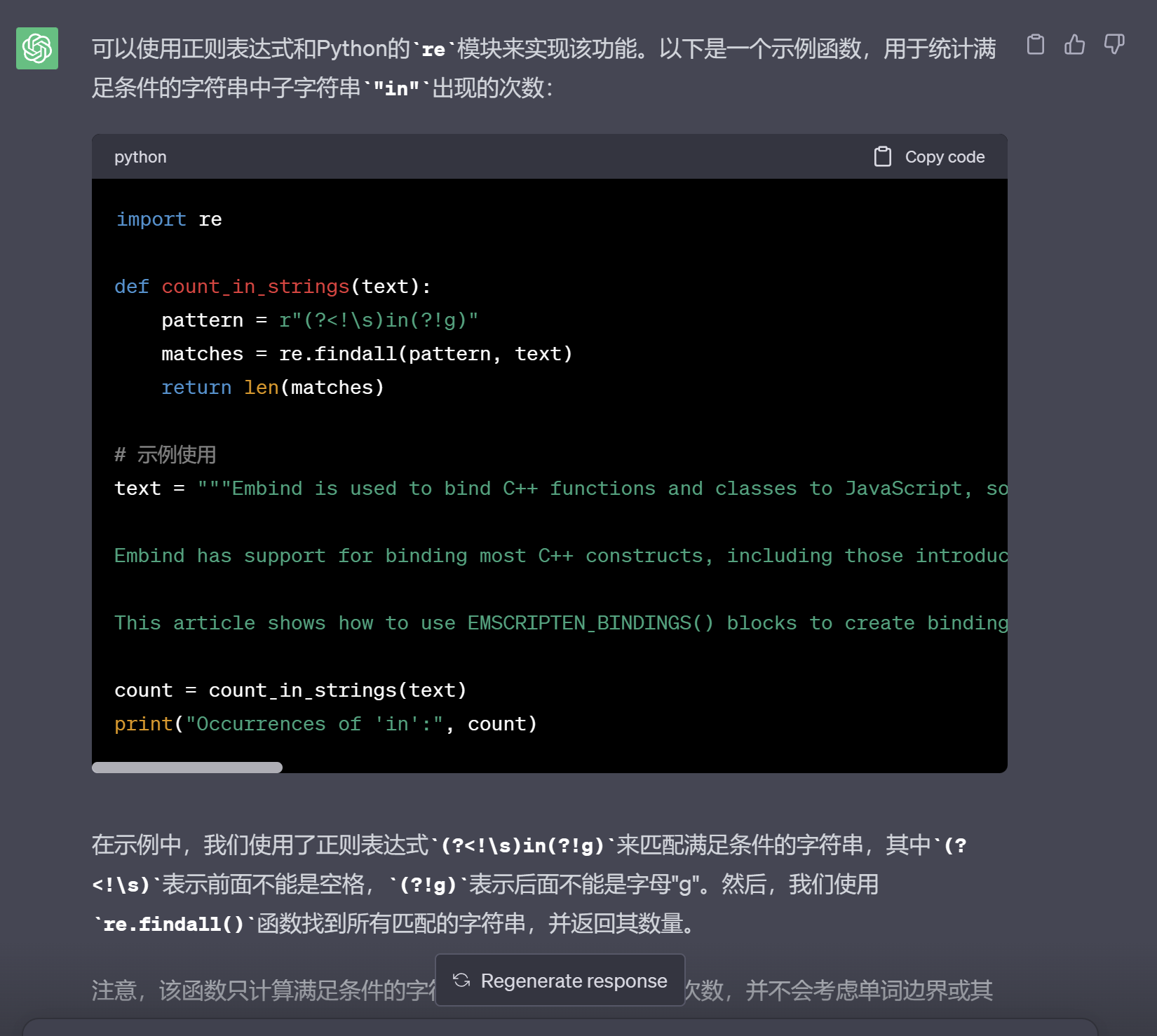Click the clipboard icon in code header

click(x=883, y=156)
